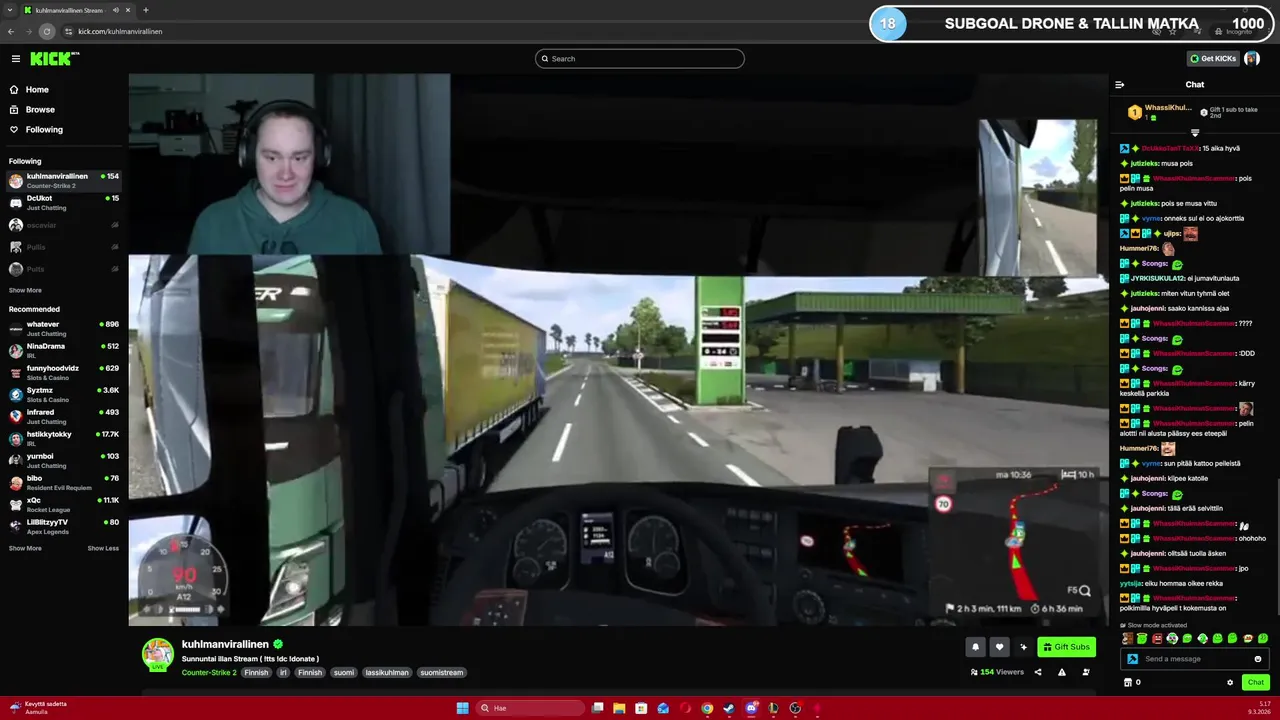Image resolution: width=1280 pixels, height=720 pixels.
Task: Open yurnboi recommended channel
Action: click(64, 460)
